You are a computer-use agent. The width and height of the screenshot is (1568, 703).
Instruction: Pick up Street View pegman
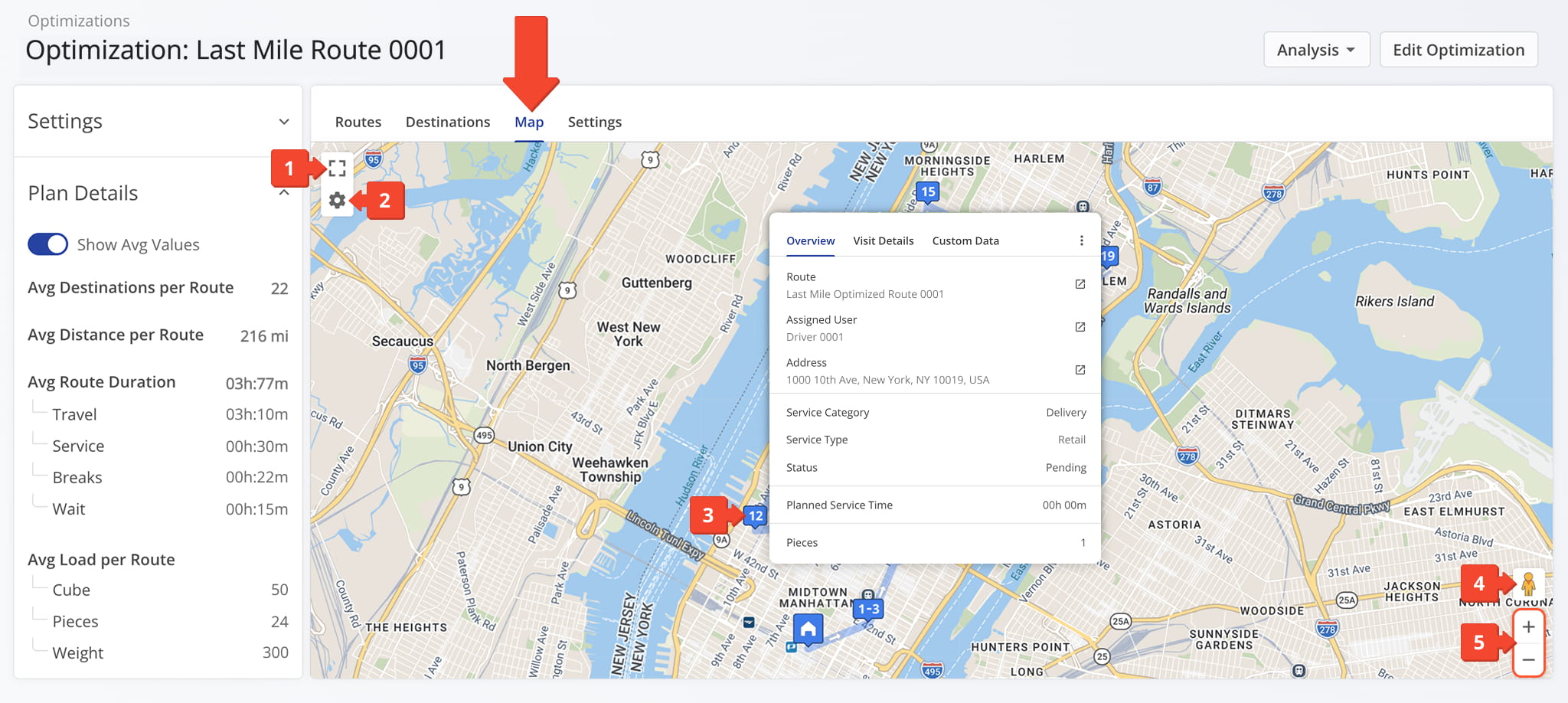pos(1528,584)
